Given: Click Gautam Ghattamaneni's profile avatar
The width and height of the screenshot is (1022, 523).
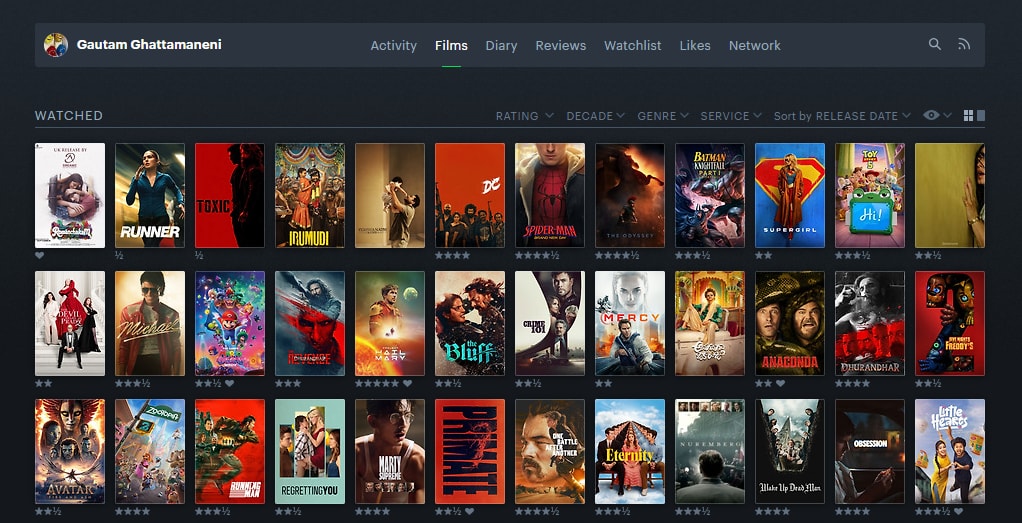Looking at the screenshot, I should pos(56,45).
